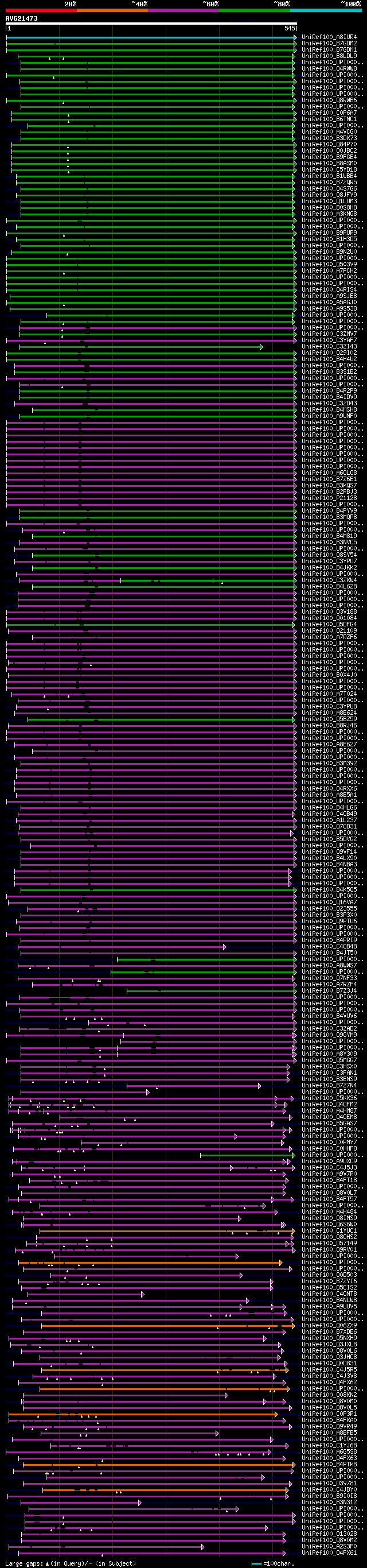
Task: Select the UniRef100_A9S538 label
Action: (329, 309)
